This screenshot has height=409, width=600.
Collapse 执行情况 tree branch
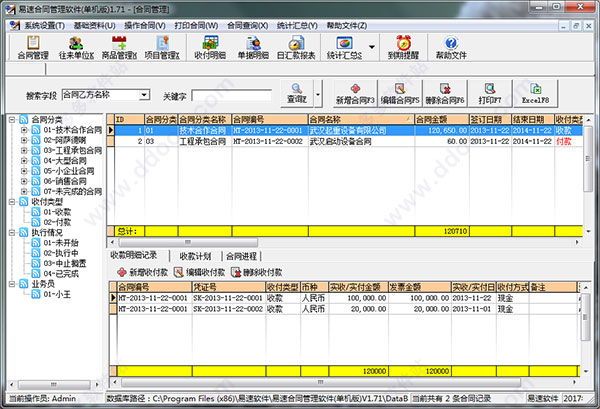click(12, 232)
